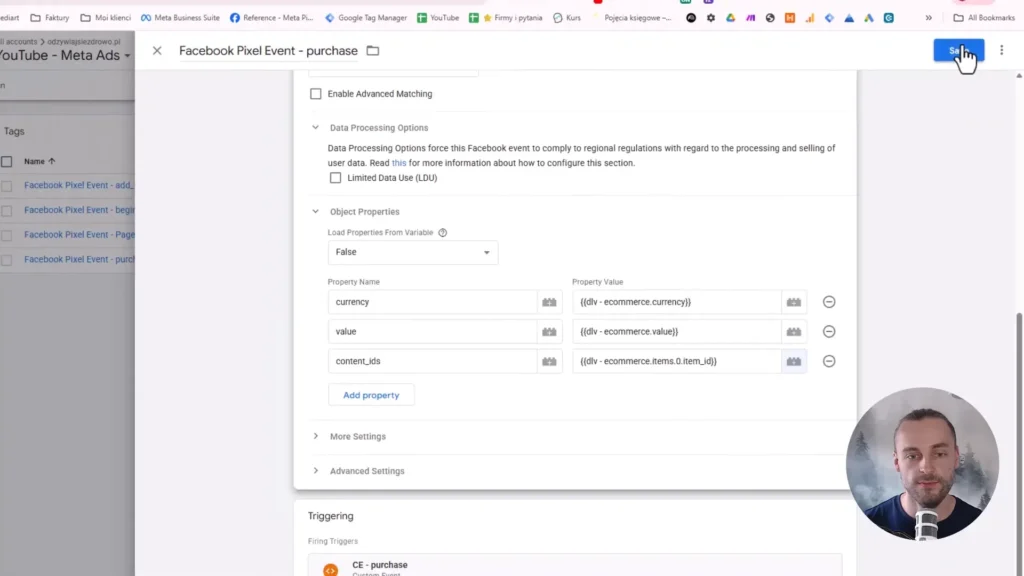The width and height of the screenshot is (1024, 576).
Task: Click the Add property button
Action: (x=371, y=395)
